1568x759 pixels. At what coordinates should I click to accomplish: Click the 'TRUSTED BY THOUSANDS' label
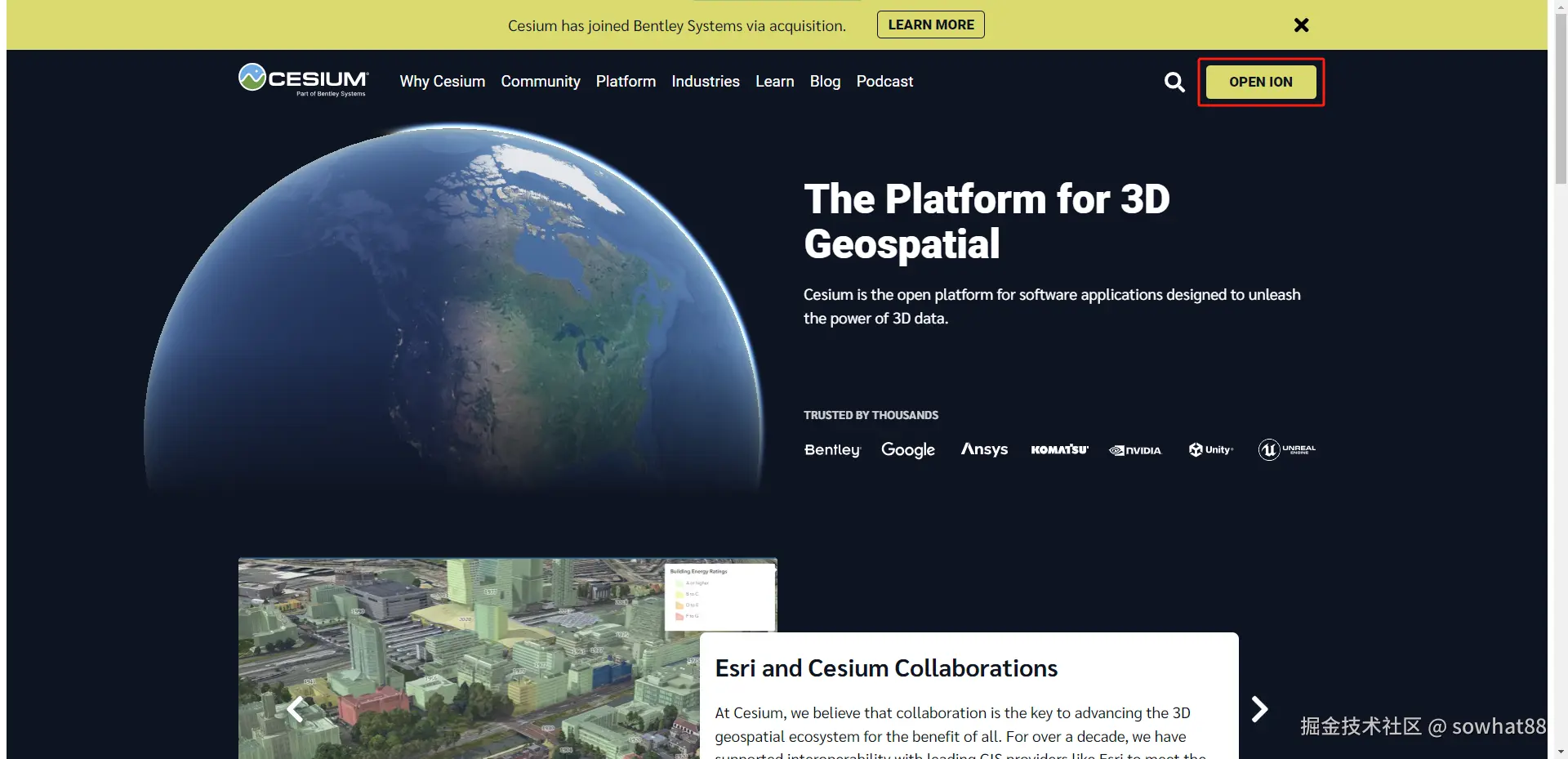(871, 415)
